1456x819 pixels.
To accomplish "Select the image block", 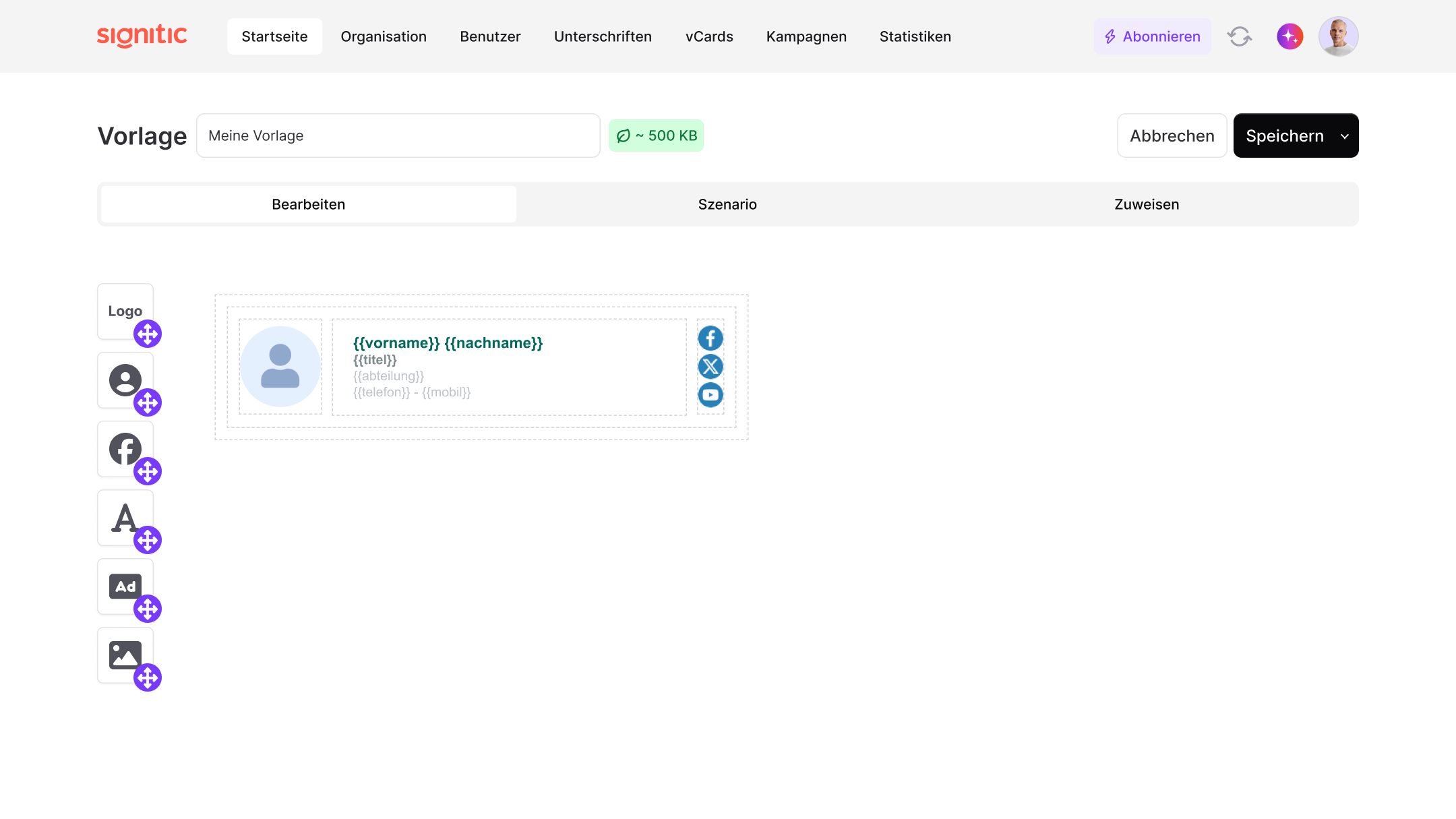I will pyautogui.click(x=125, y=655).
